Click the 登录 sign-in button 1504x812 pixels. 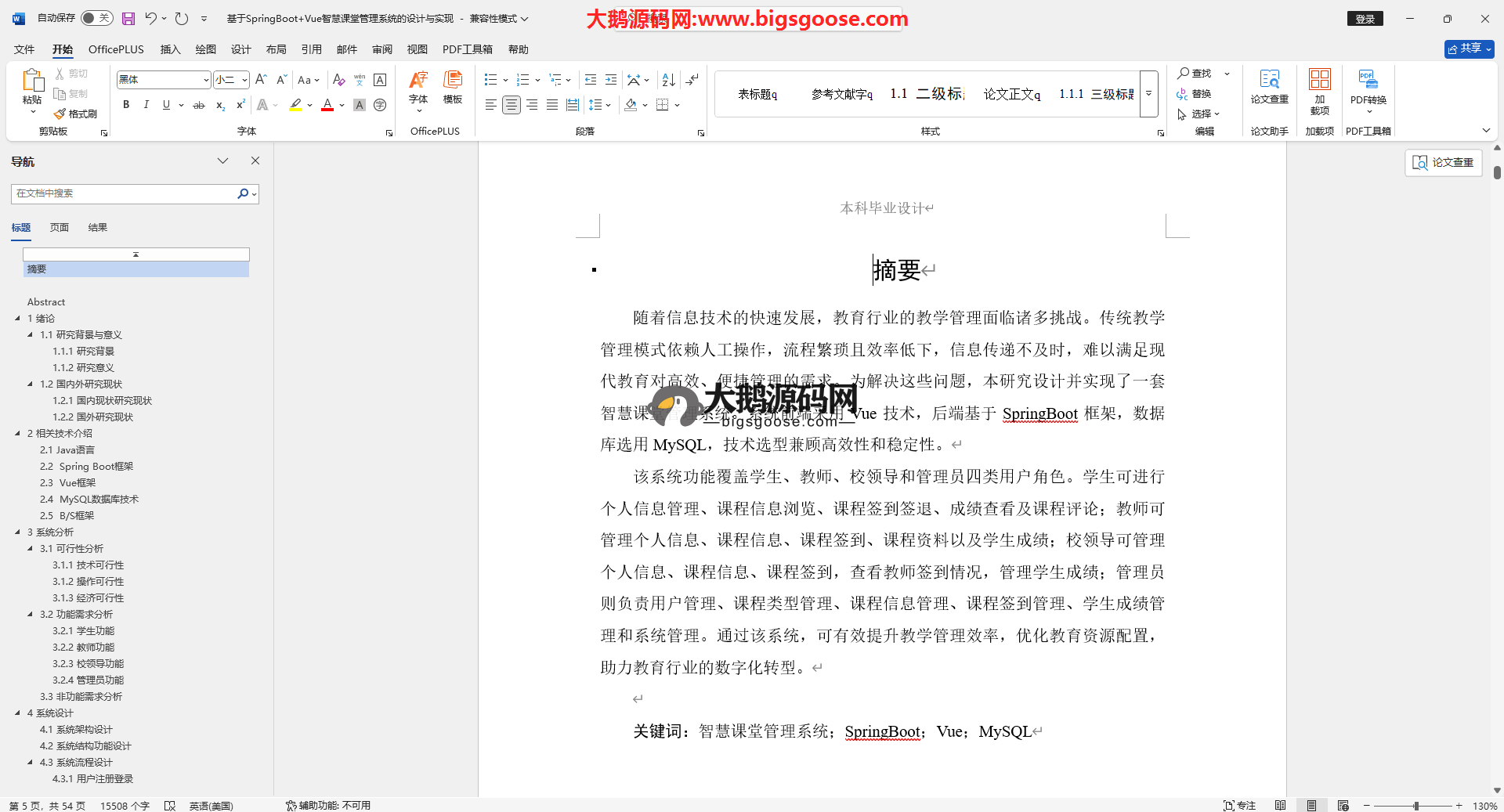point(1365,19)
